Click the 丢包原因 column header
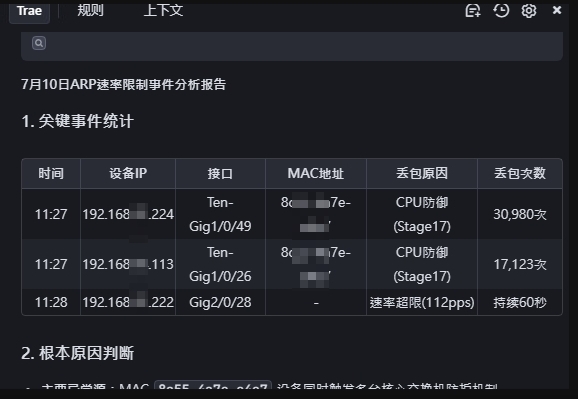The width and height of the screenshot is (578, 399). [x=422, y=173]
